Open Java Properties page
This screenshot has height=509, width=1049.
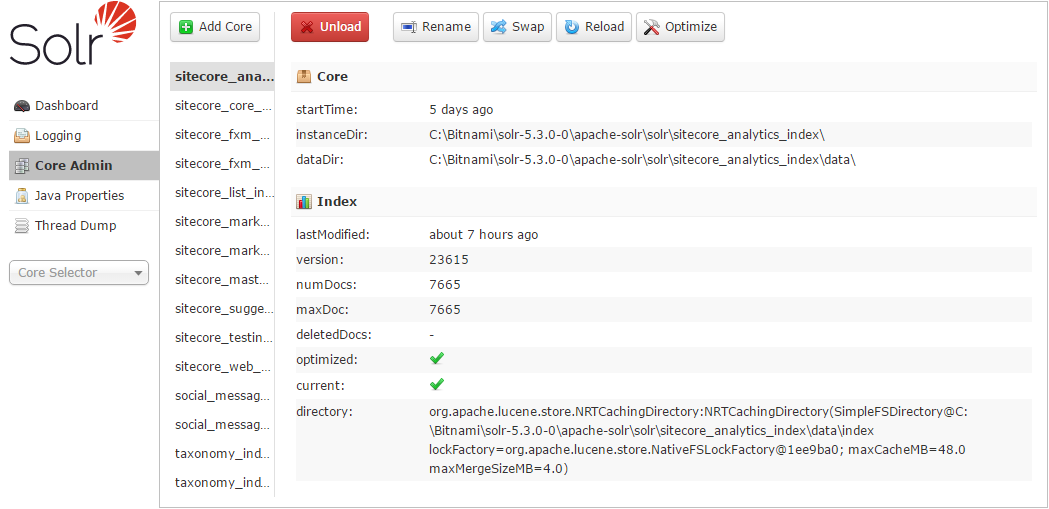point(84,195)
